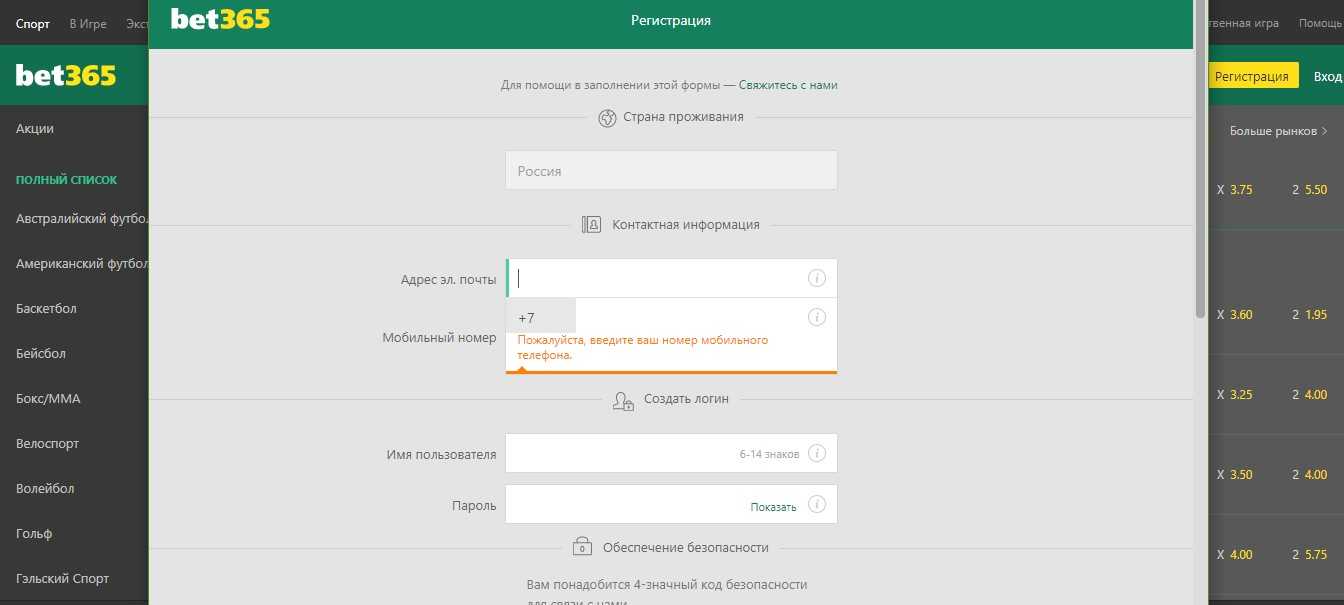
Task: Click the globe icon beside Страна проживания
Action: [607, 118]
